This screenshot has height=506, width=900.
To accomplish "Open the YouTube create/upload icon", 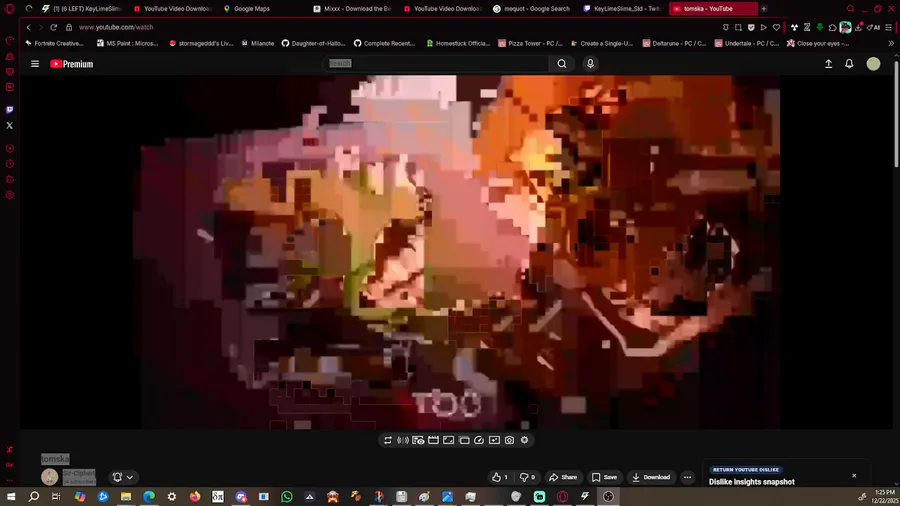I will [828, 64].
